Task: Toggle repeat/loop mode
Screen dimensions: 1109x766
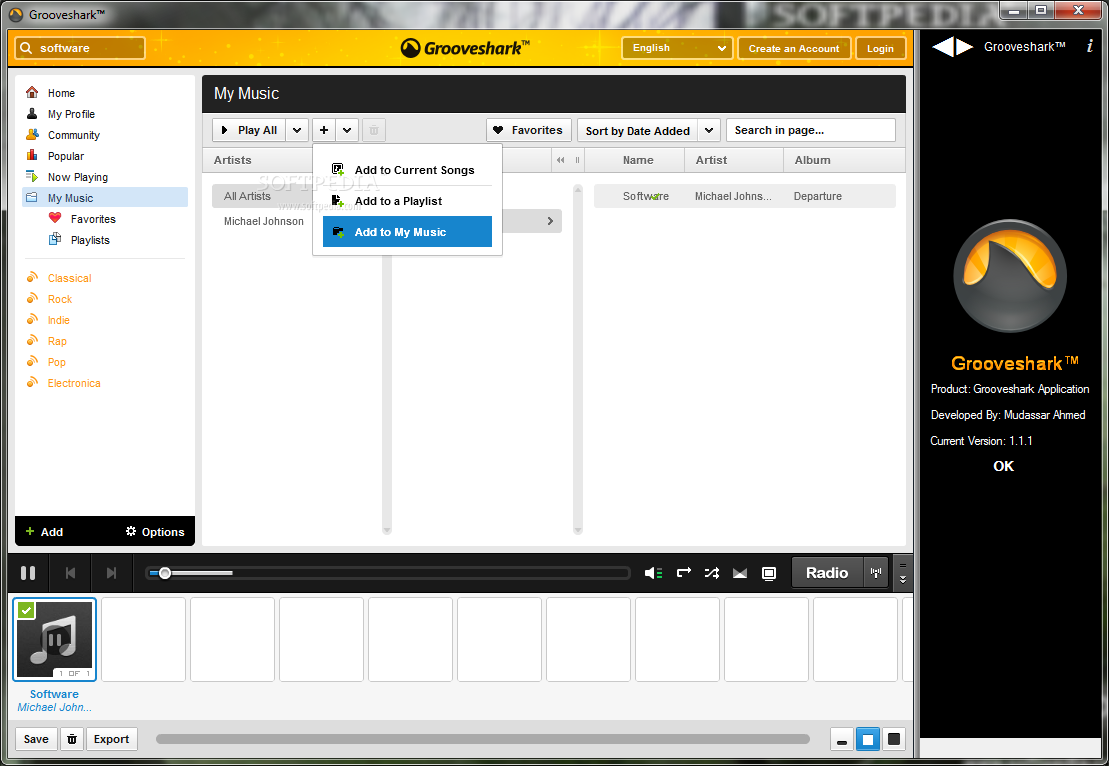Action: [683, 573]
